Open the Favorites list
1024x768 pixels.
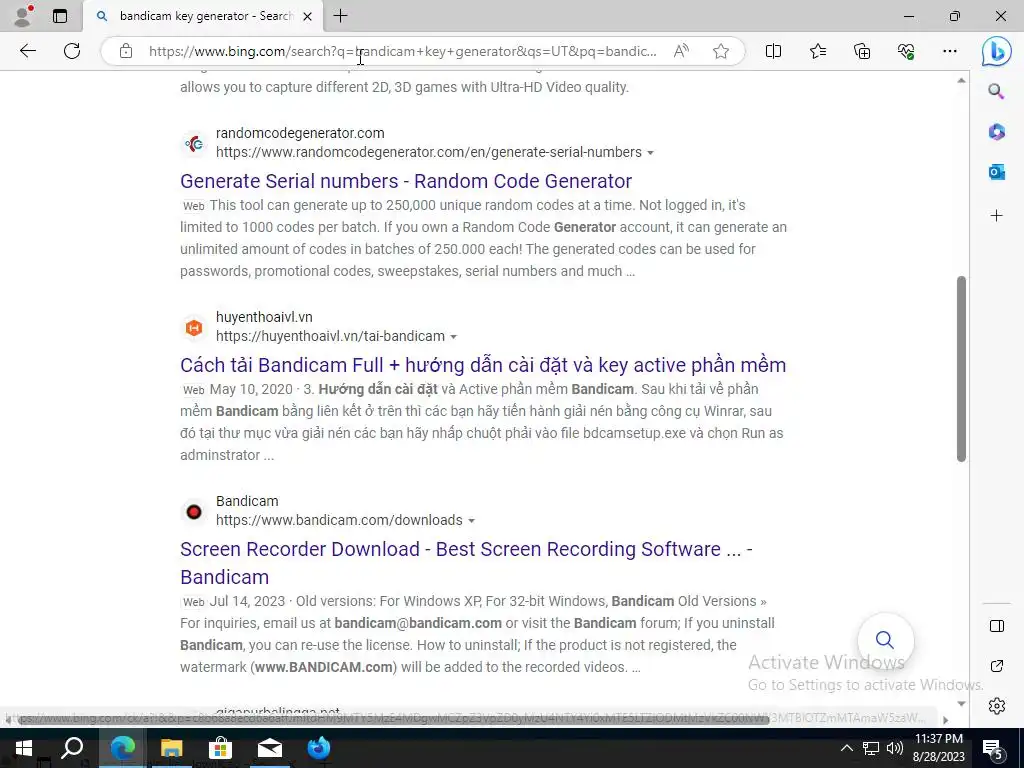coord(818,51)
